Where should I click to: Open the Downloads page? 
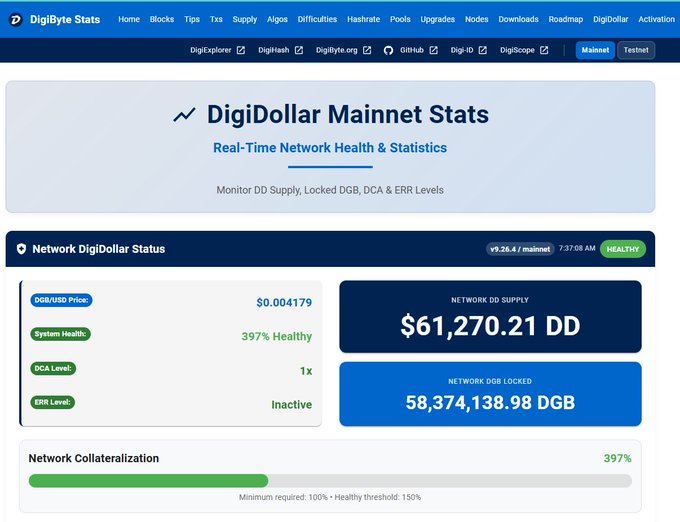[518, 20]
